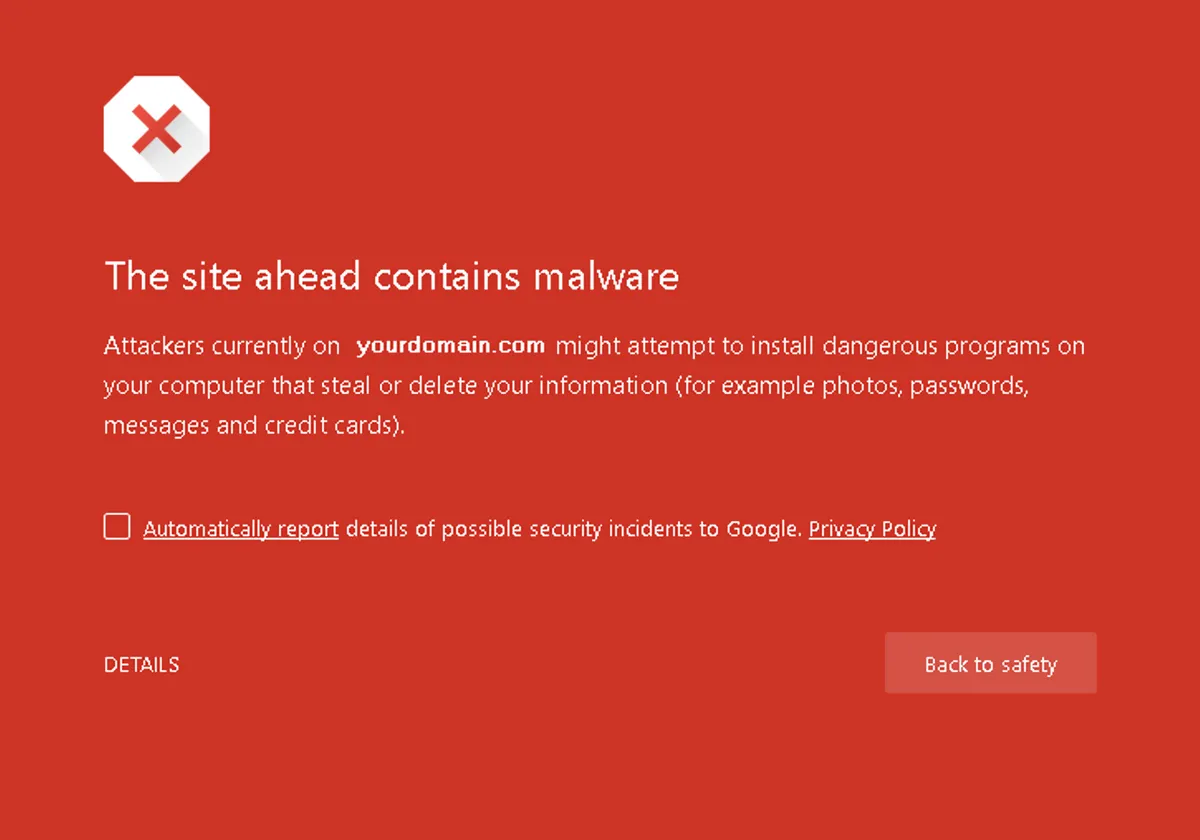Click the word "Google" beside the checkbox
This screenshot has width=1200, height=840.
[762, 529]
